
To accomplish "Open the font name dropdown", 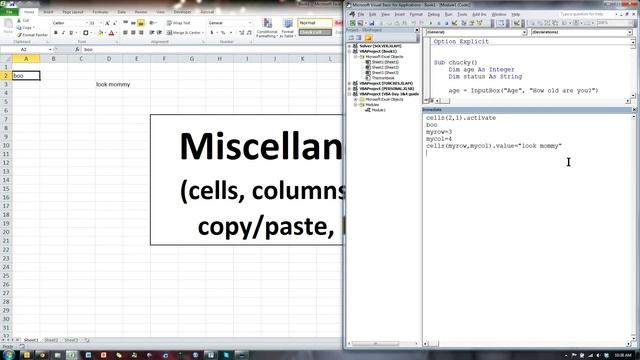I will coord(86,23).
